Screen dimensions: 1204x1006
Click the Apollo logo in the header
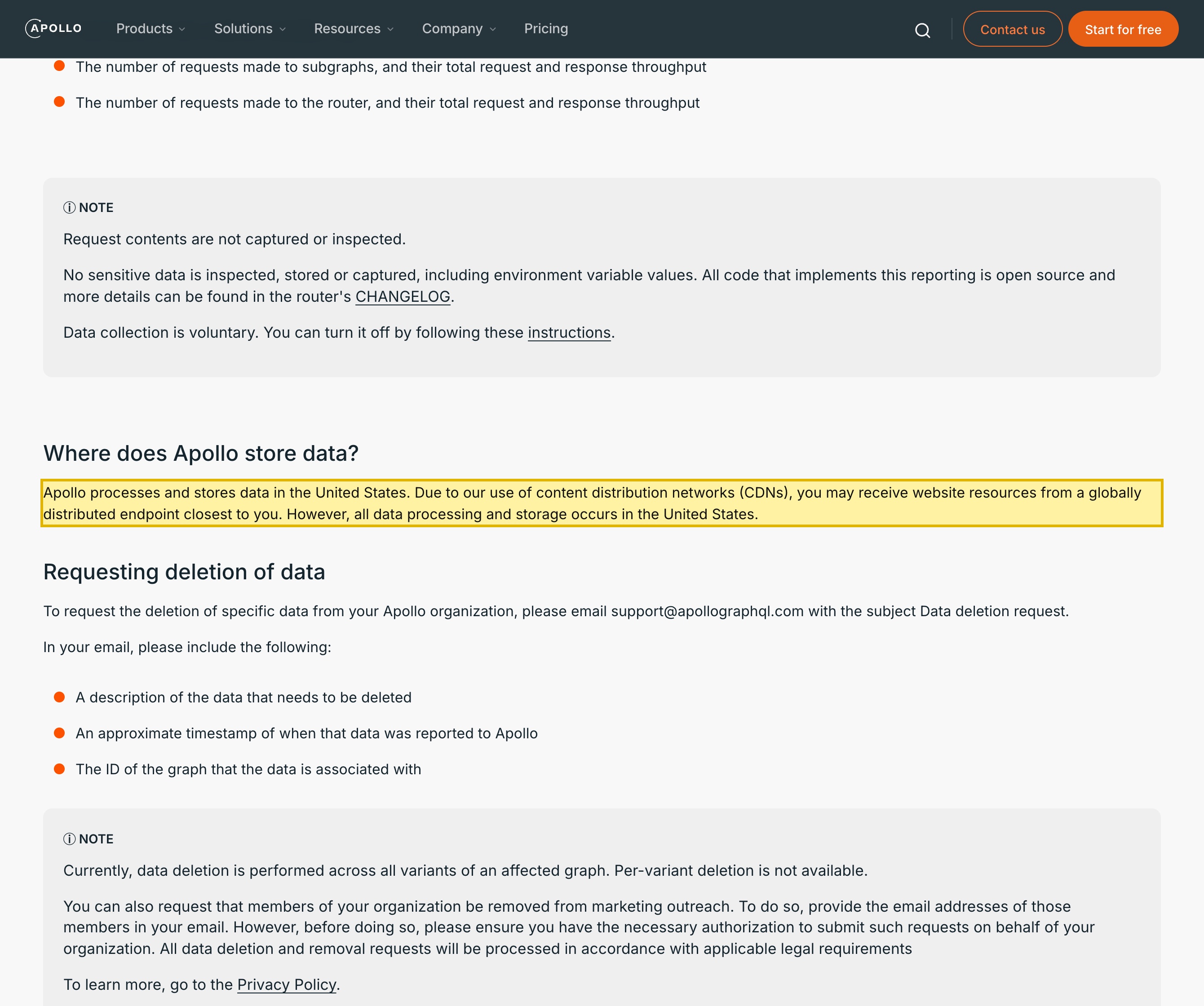click(54, 29)
